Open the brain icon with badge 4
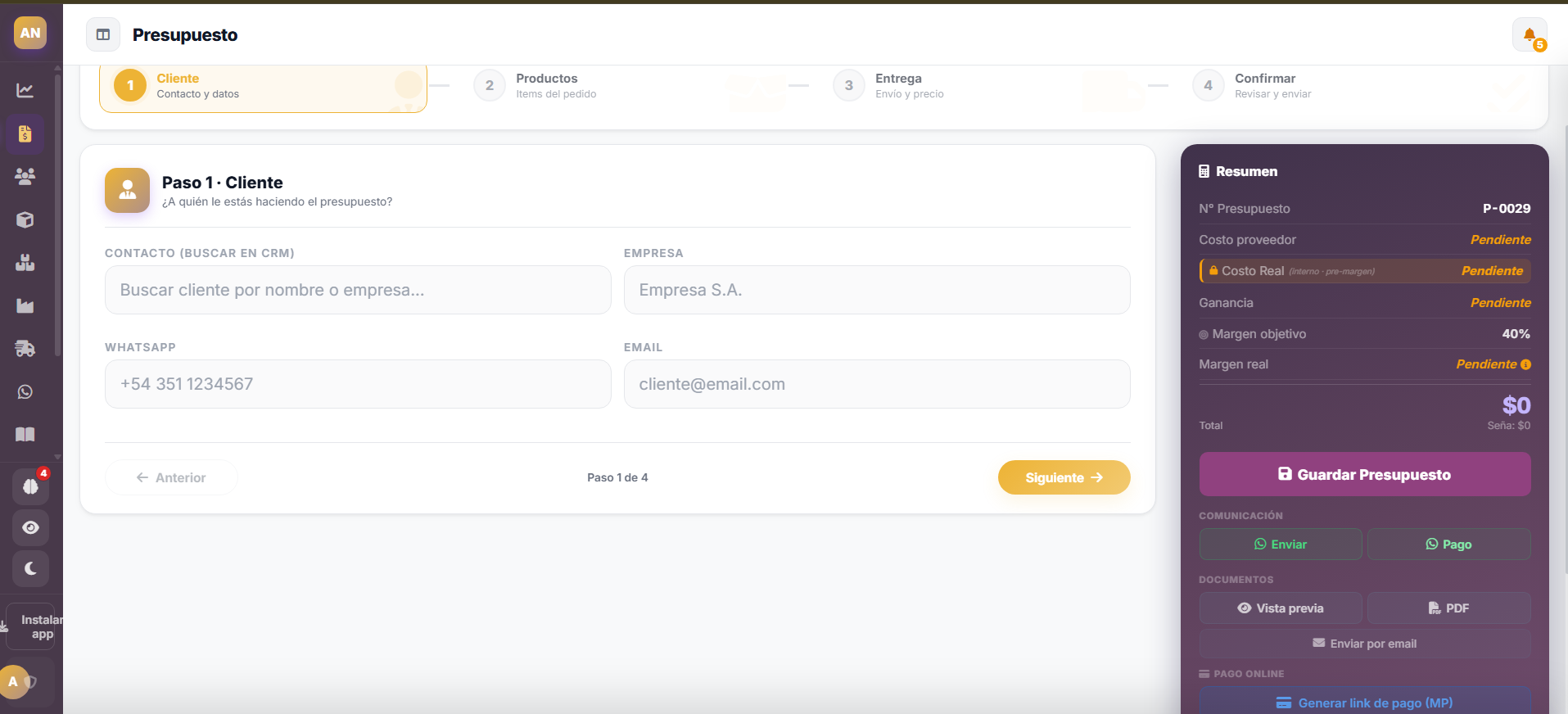1568x714 pixels. pos(30,486)
